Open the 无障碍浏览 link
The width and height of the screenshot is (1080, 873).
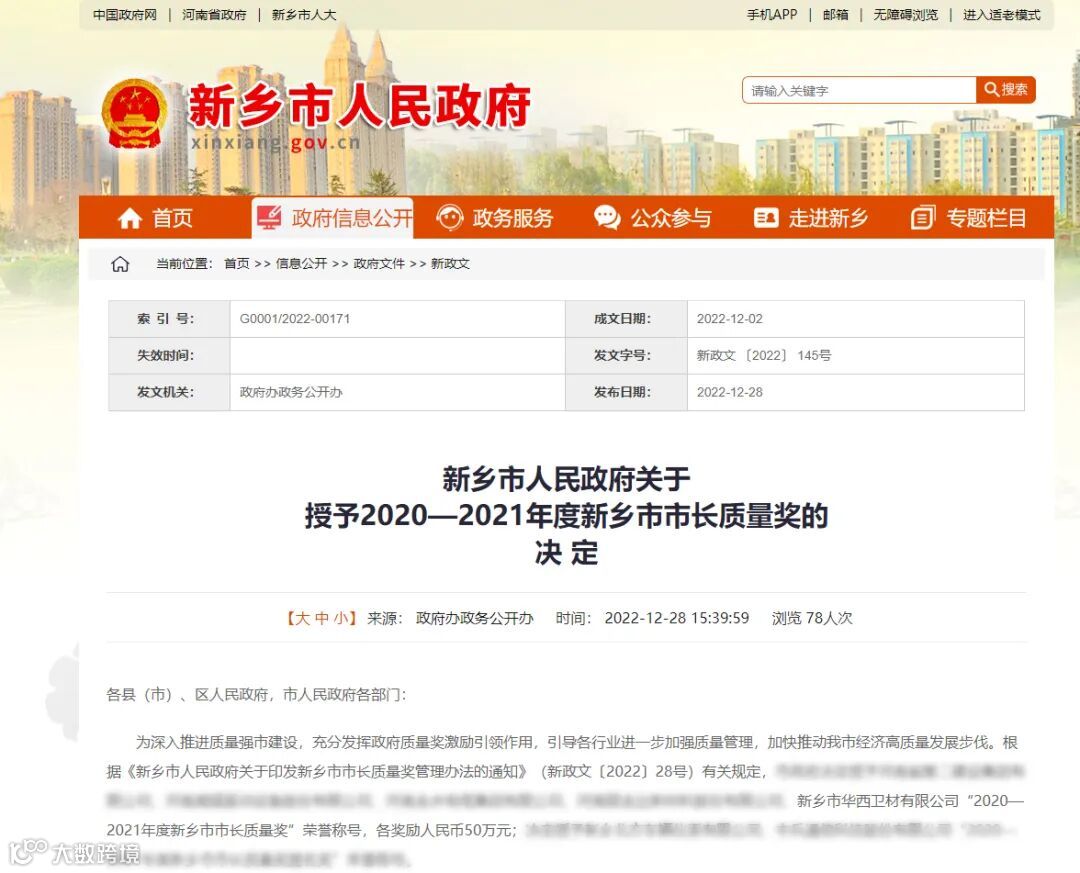(906, 14)
